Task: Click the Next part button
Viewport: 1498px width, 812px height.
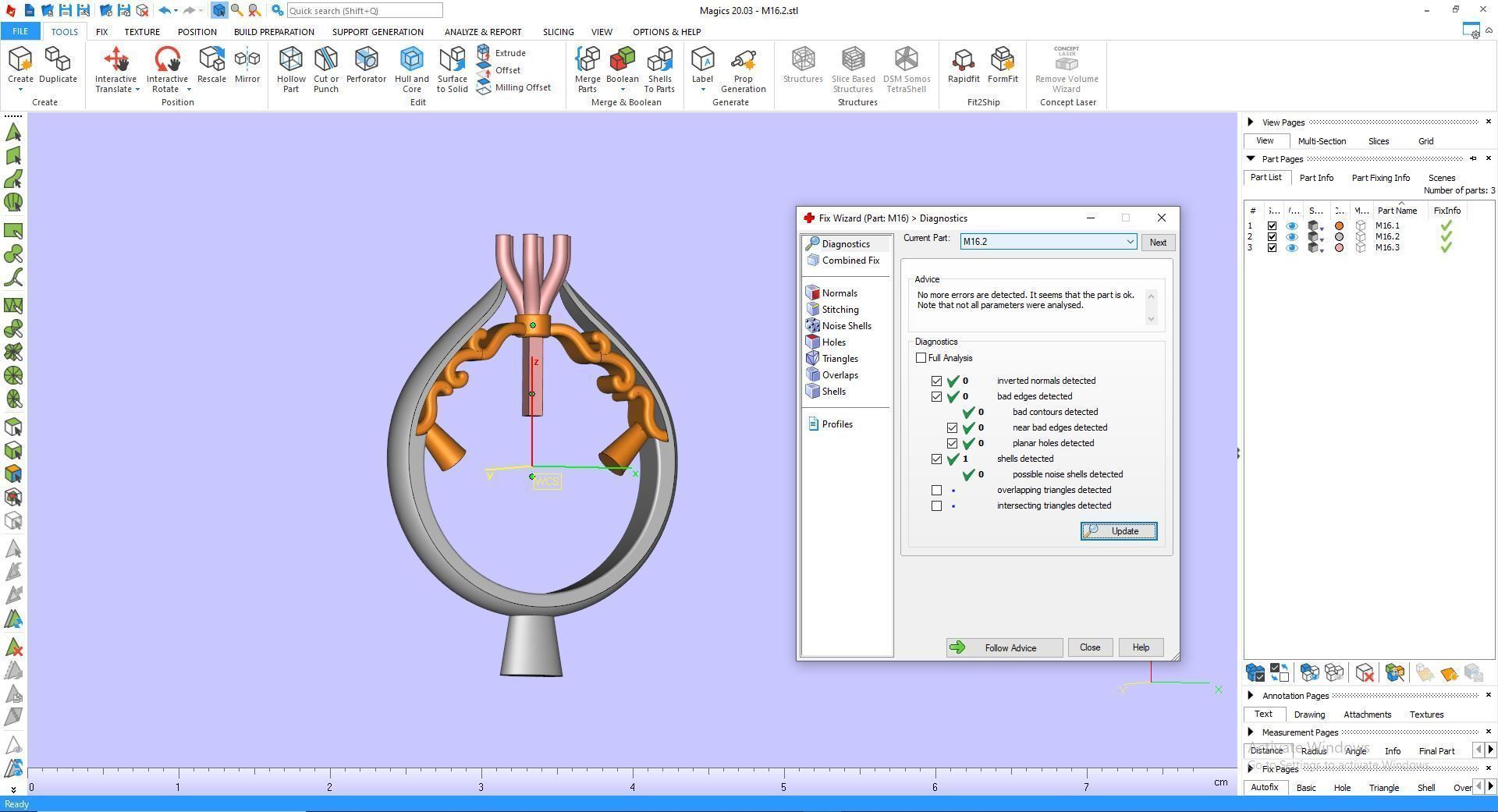Action: (x=1158, y=243)
